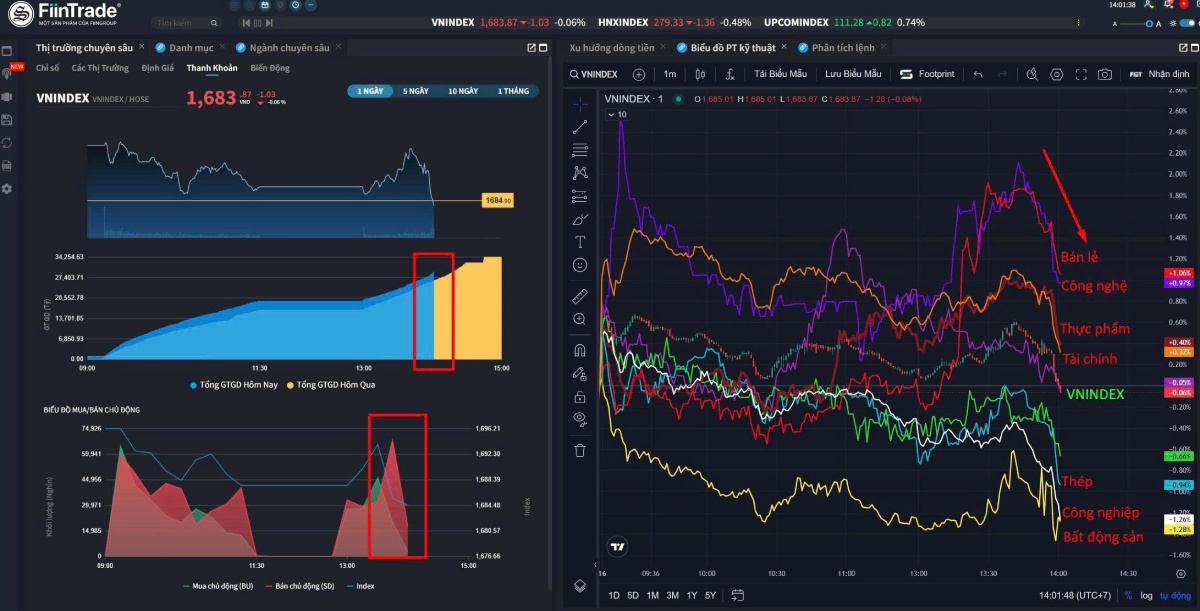Expand the 1m interval dropdown
The width and height of the screenshot is (1200, 611).
[670, 74]
